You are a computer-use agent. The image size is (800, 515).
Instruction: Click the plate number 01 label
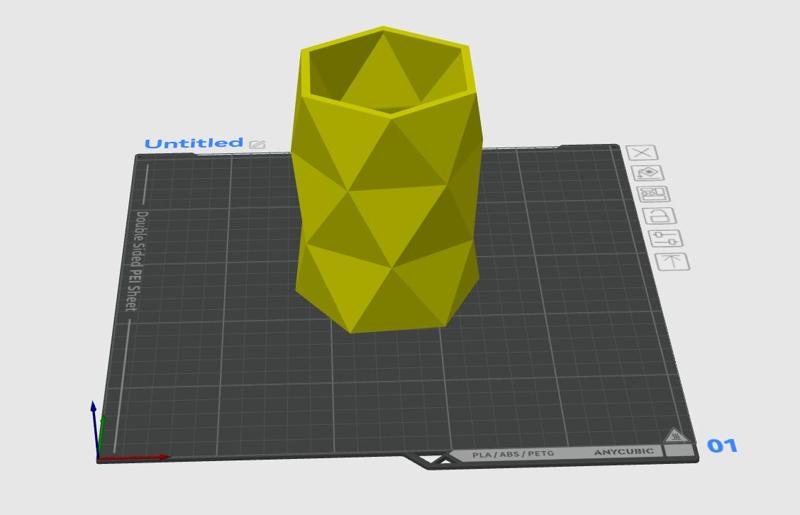click(x=722, y=446)
